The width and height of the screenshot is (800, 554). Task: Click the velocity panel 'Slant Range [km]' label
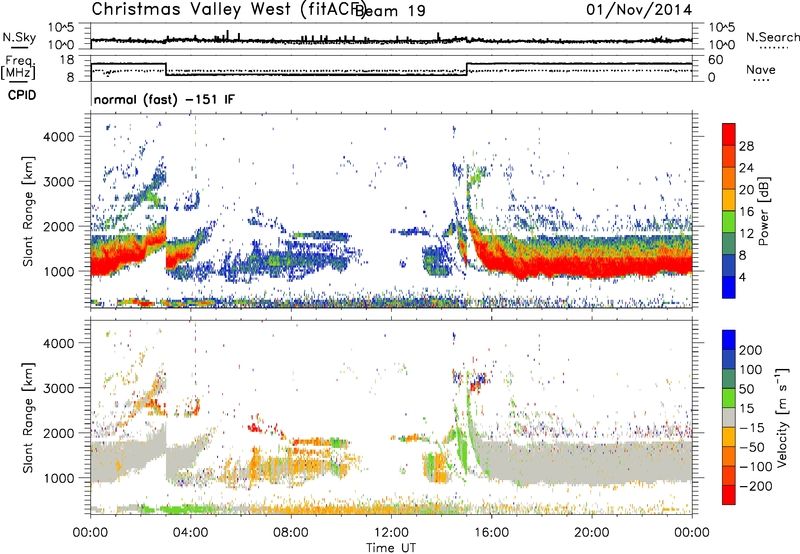28,417
